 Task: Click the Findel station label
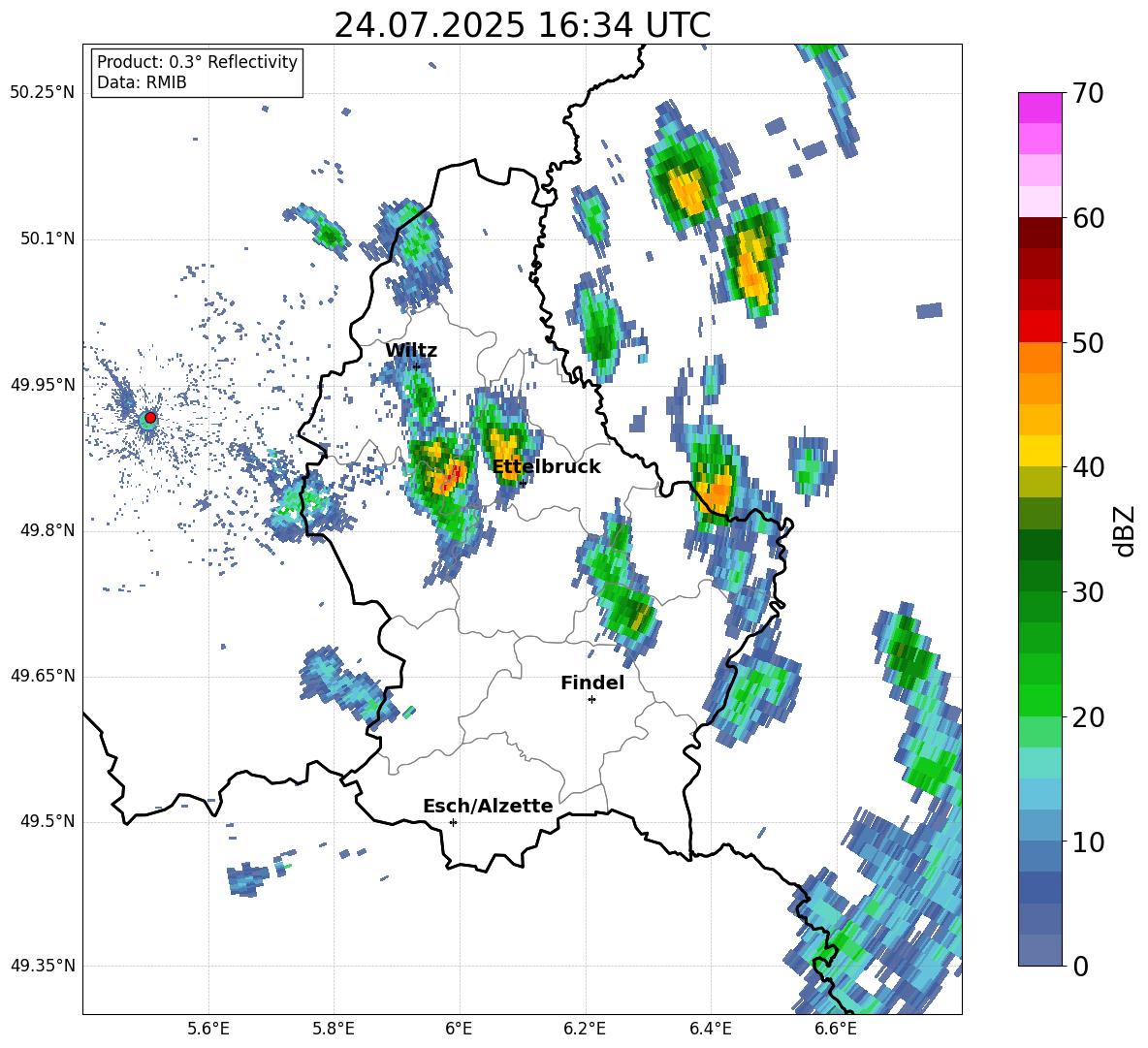tap(592, 683)
